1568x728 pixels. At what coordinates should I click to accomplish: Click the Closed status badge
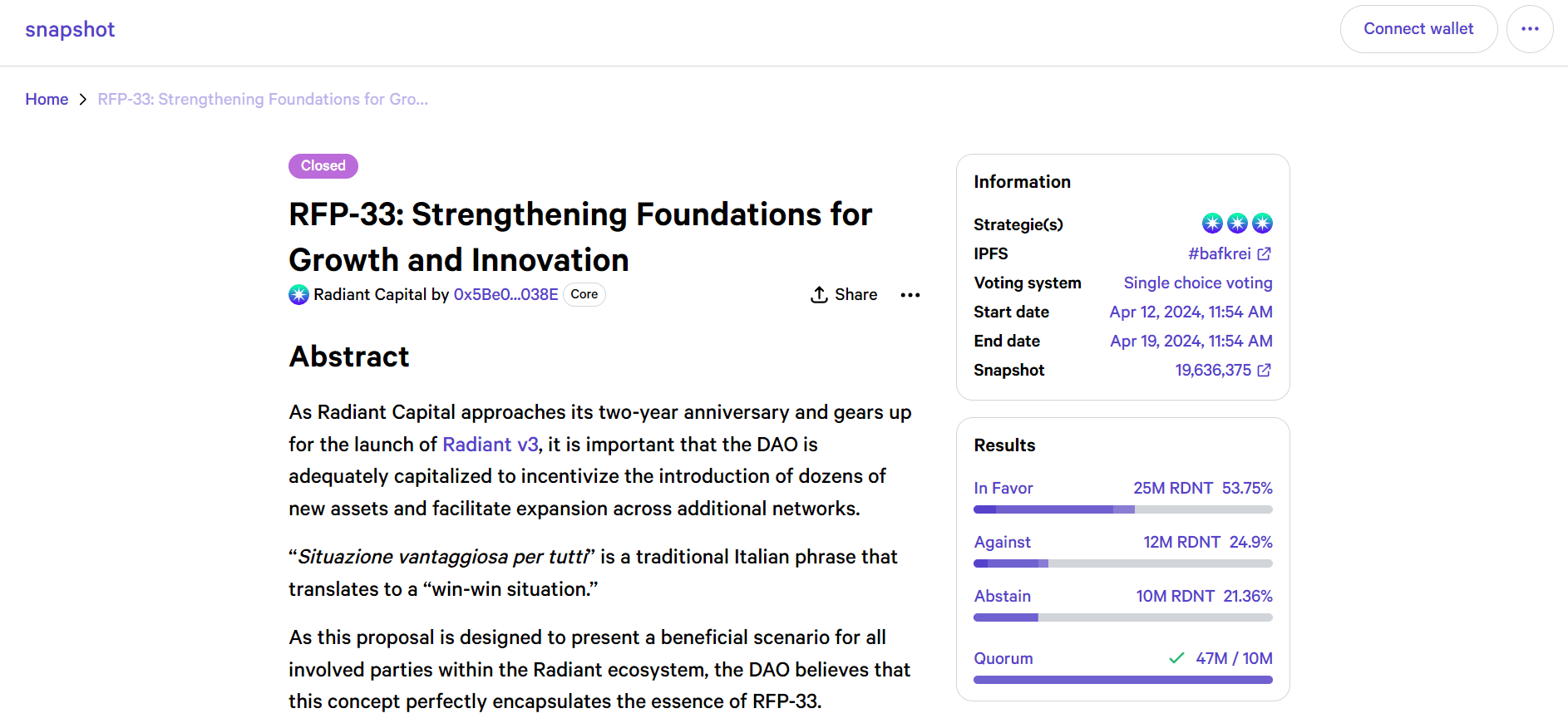[x=323, y=166]
